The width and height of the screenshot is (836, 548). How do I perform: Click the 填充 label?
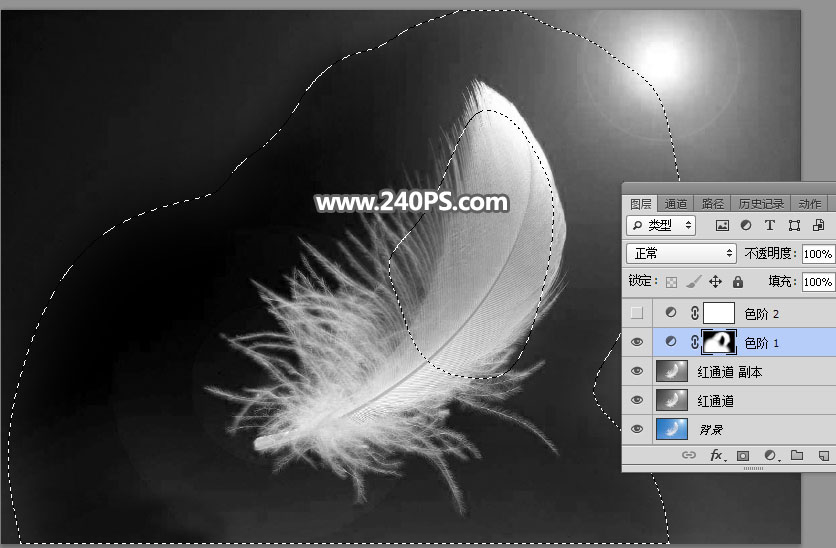point(782,281)
